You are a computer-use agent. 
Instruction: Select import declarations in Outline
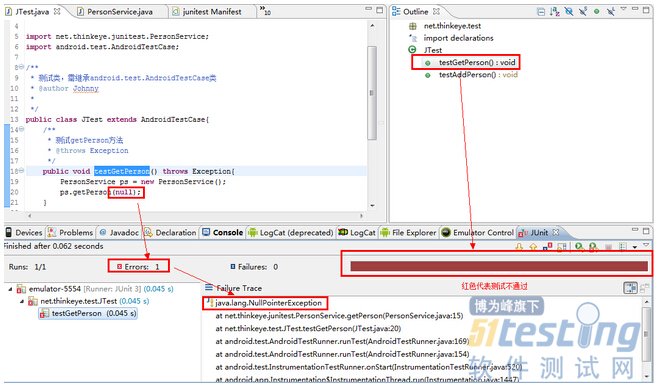tap(458, 38)
